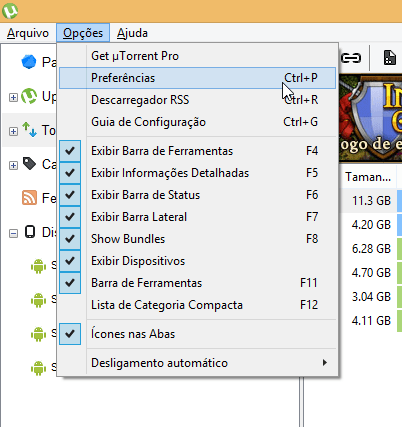Click the add URL link icon in toolbar

tap(351, 58)
